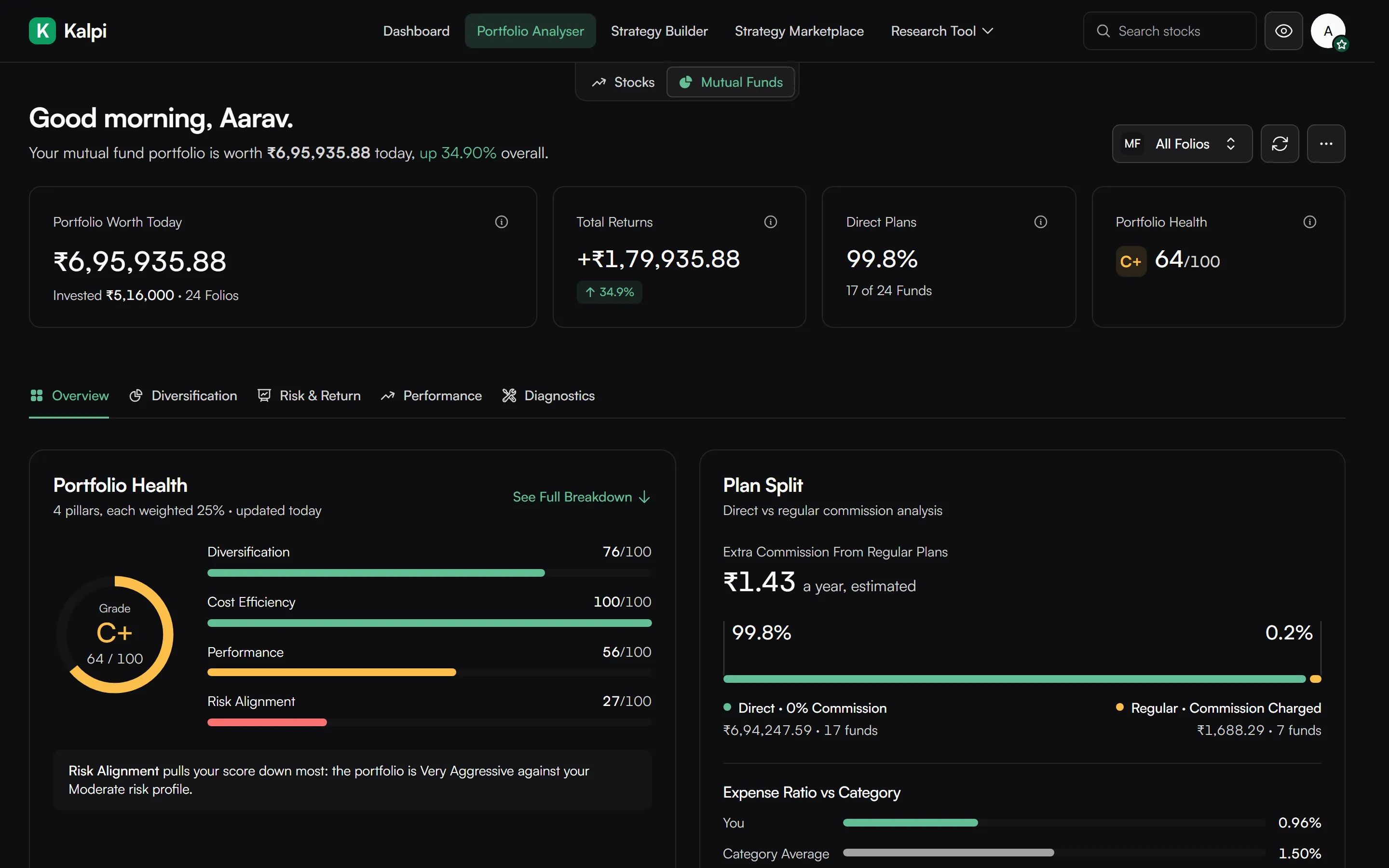
Task: Click 'Regular · Commission Charged' legend
Action: pos(1219,708)
